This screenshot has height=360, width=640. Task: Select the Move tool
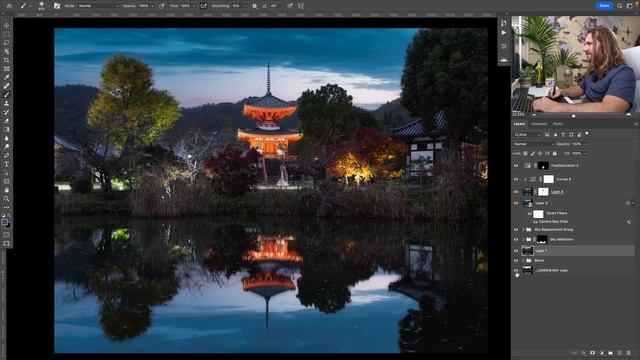point(7,25)
